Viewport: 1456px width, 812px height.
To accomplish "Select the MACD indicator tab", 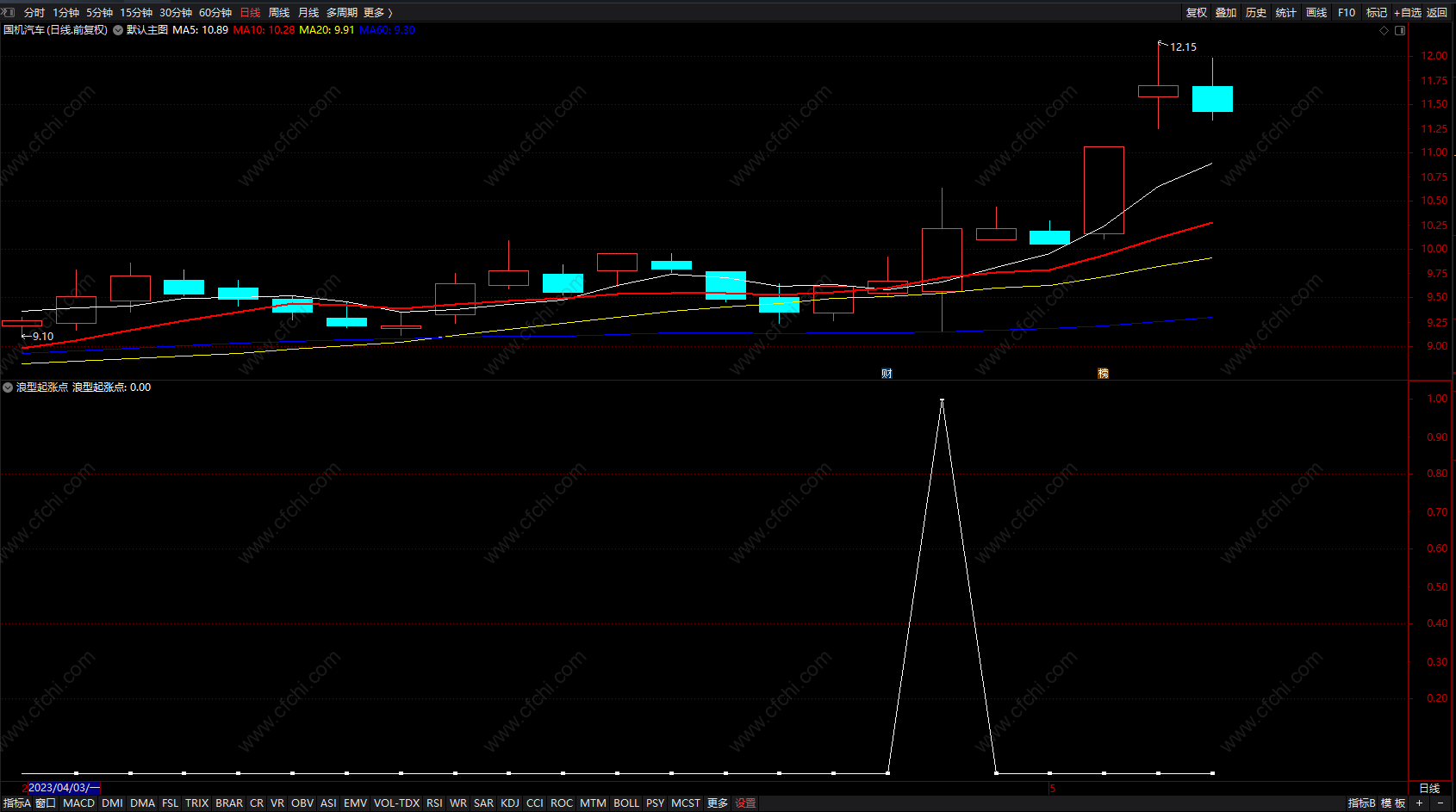I will (79, 803).
